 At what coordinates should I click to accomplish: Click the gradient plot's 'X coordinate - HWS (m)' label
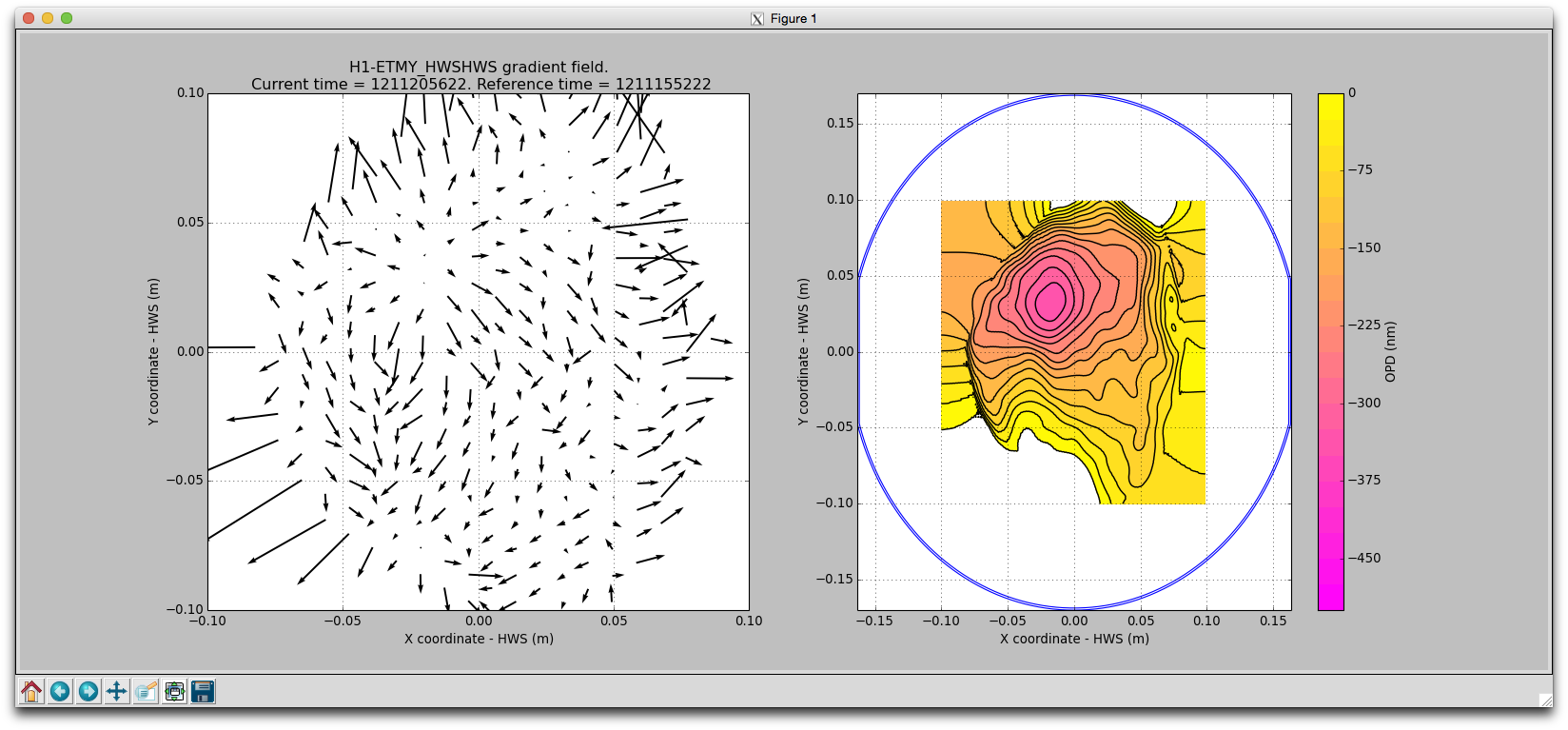click(x=479, y=639)
